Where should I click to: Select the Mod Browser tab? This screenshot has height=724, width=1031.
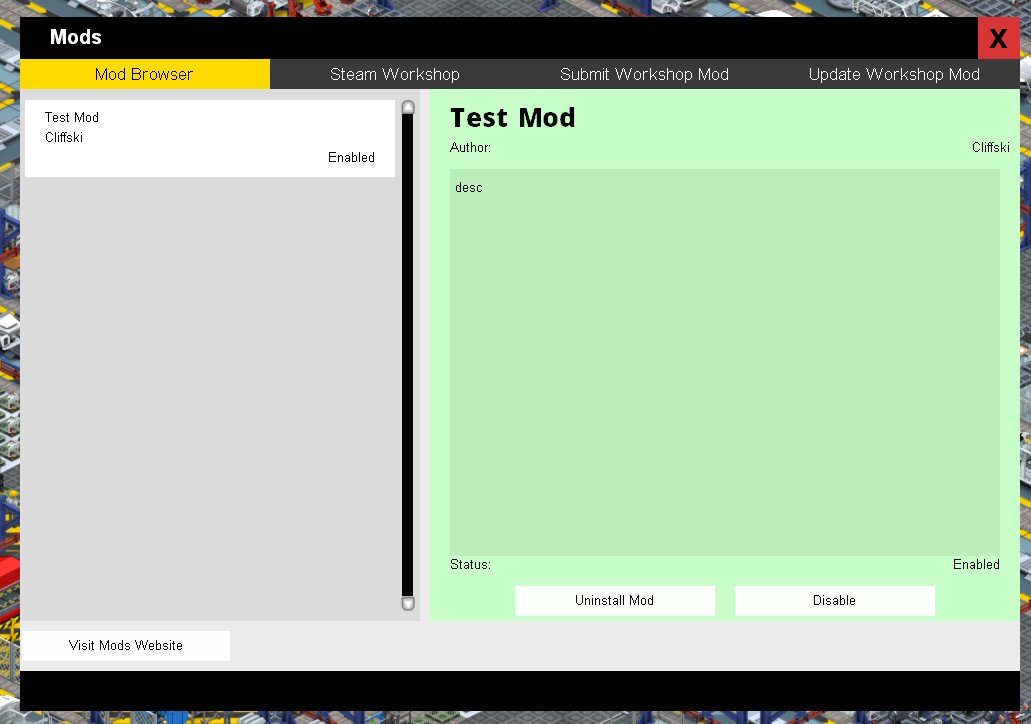[x=144, y=74]
